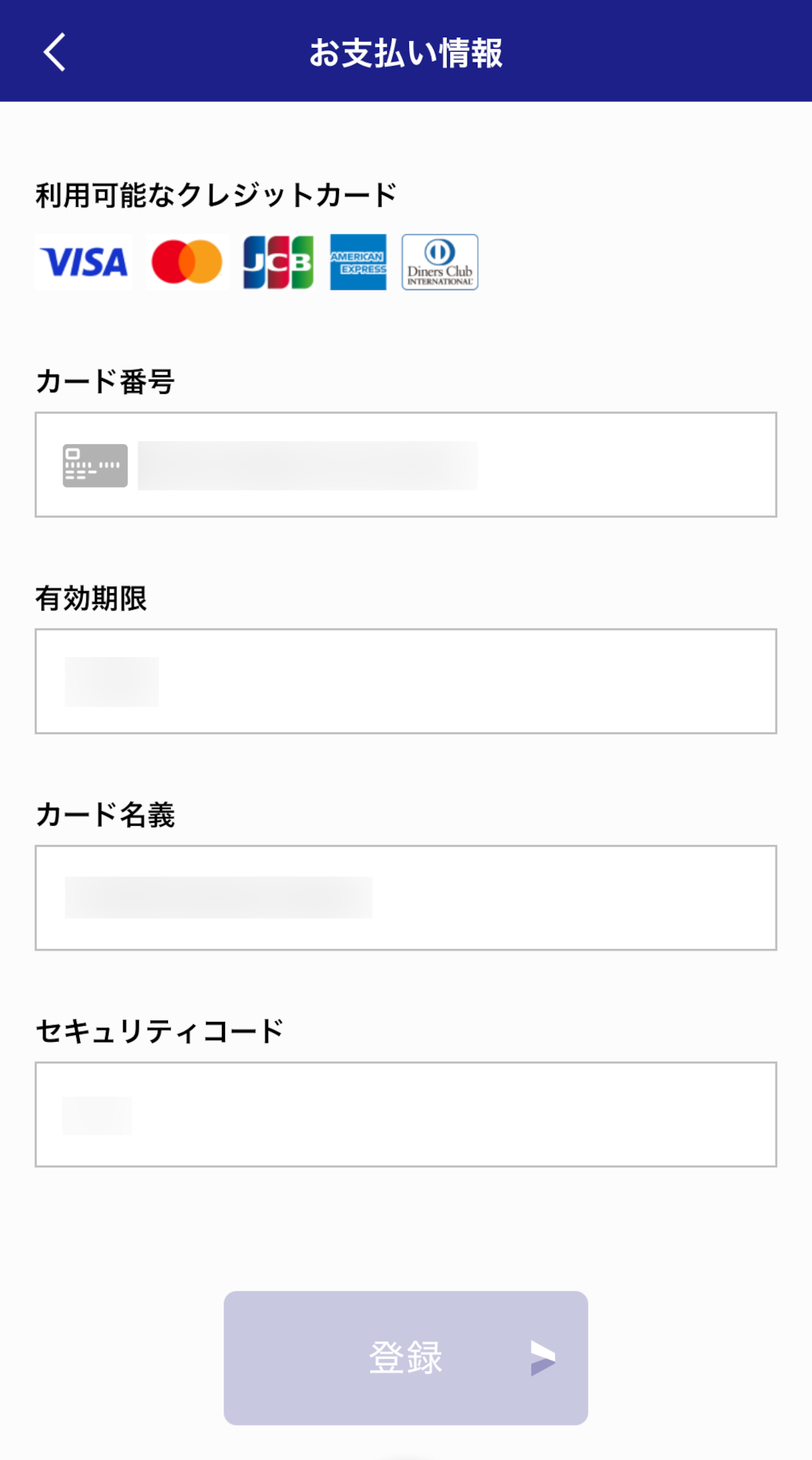Image resolution: width=812 pixels, height=1460 pixels.
Task: Select the American Express logo
Action: click(x=357, y=262)
